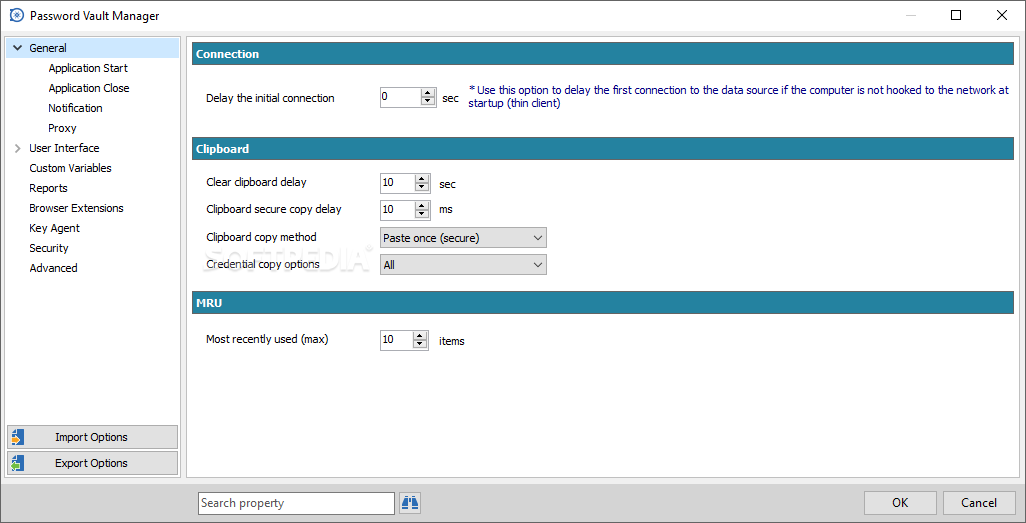Open the Credential copy options dropdown
The image size is (1026, 523).
coord(463,264)
